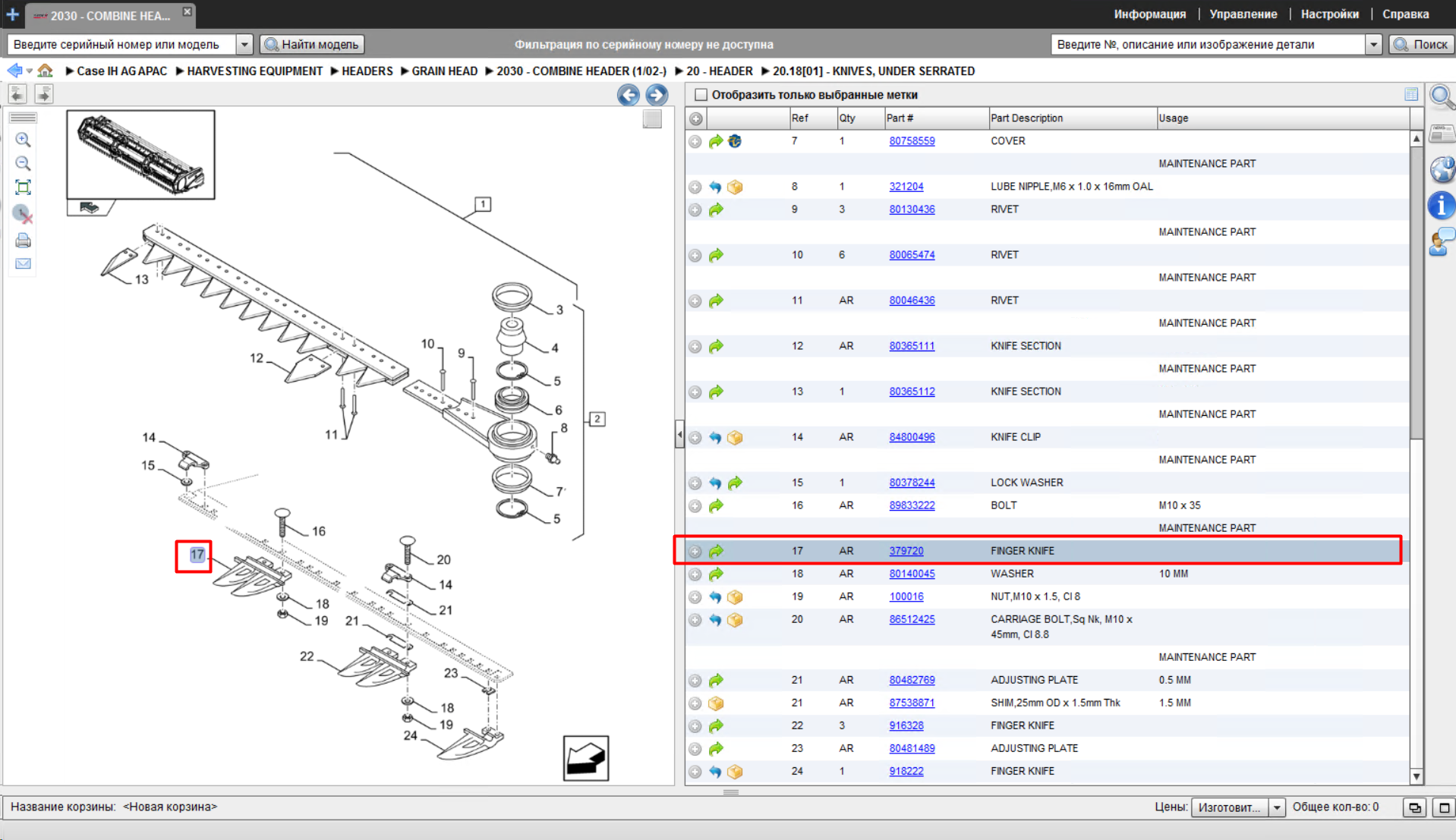This screenshot has height=840, width=1456.
Task: Collapse the diagram panel with splitter arrow
Action: [679, 435]
